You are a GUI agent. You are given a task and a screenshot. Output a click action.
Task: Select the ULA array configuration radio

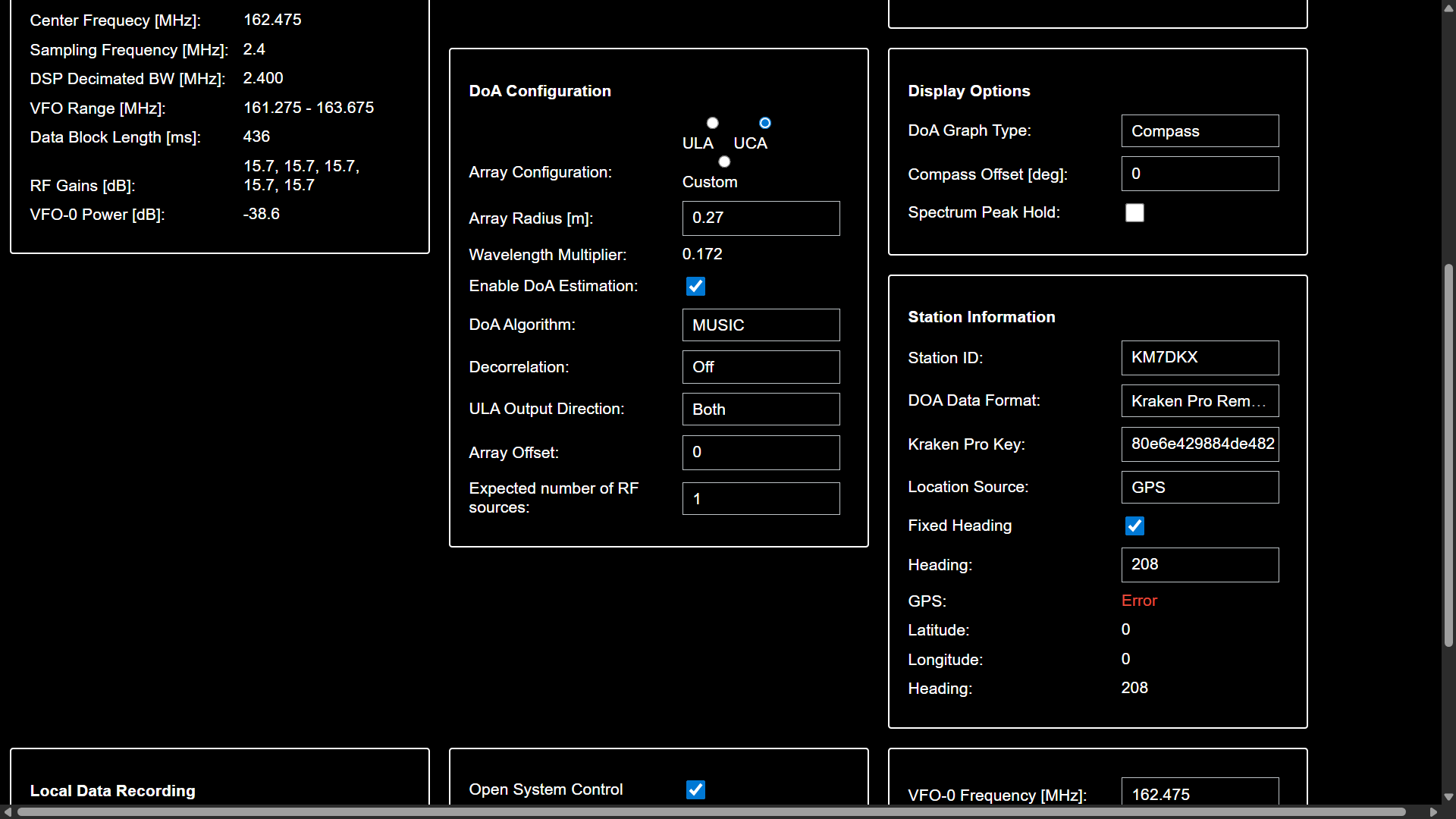pyautogui.click(x=712, y=123)
